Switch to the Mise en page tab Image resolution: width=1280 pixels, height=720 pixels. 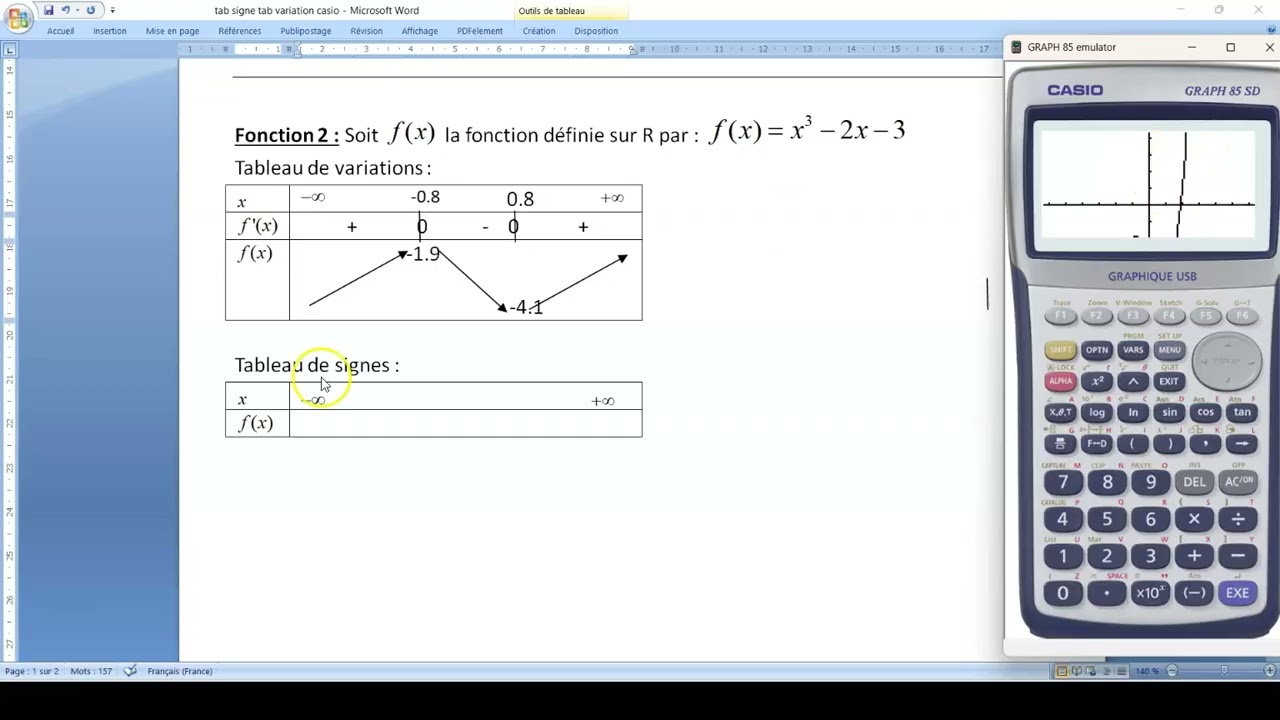tap(172, 31)
